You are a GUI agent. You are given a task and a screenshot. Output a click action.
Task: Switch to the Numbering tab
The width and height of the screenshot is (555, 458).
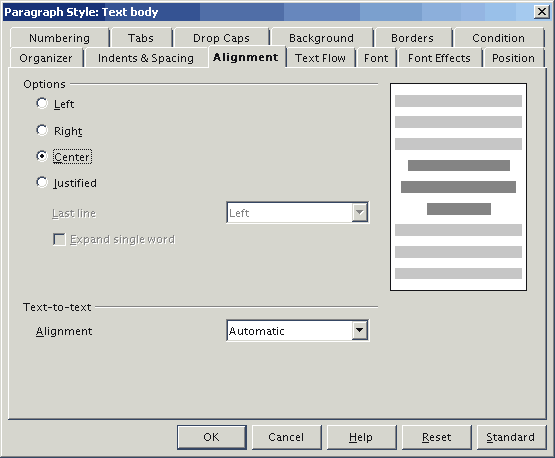[x=59, y=38]
